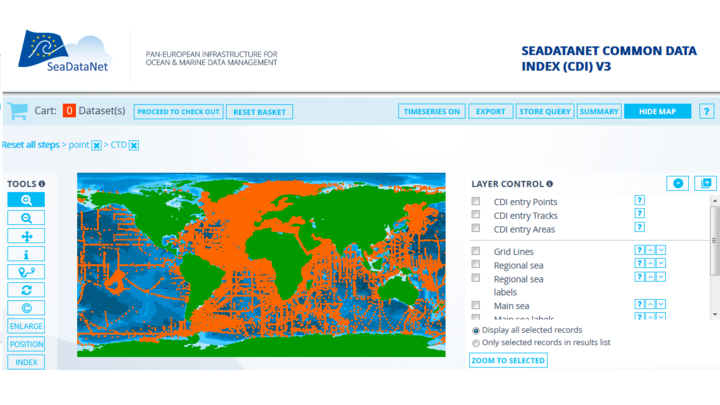This screenshot has width=720, height=405.
Task: Open help for Grid Lines layer
Action: [x=639, y=250]
